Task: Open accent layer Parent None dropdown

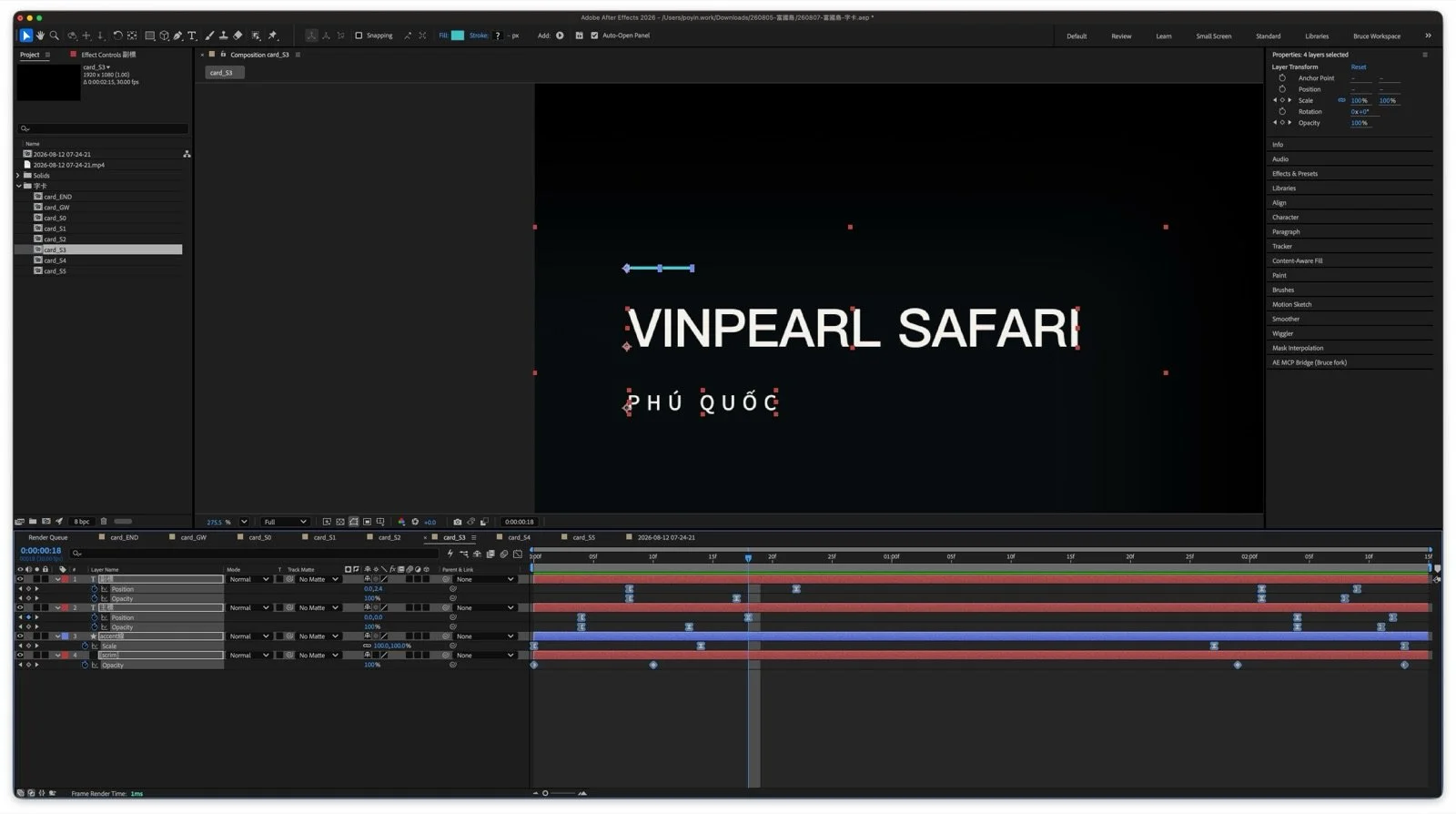Action: point(485,636)
